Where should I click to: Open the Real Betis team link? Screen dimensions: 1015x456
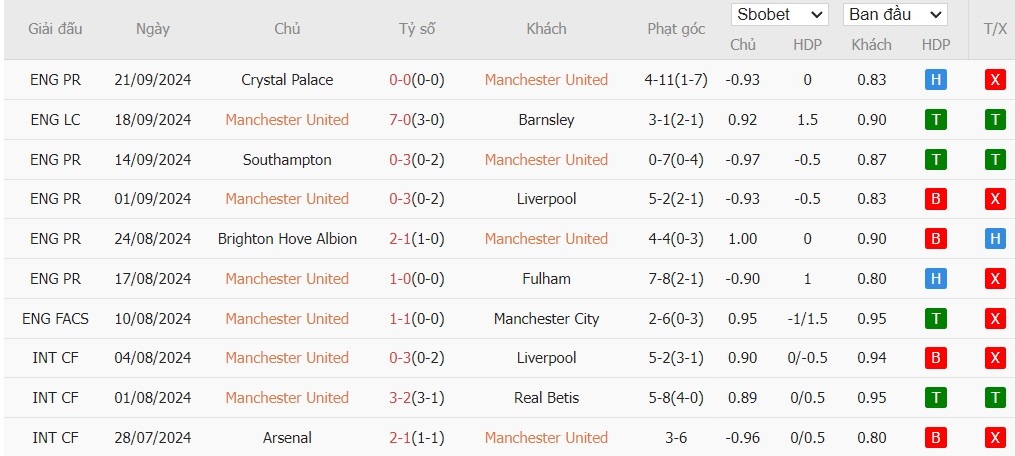546,398
